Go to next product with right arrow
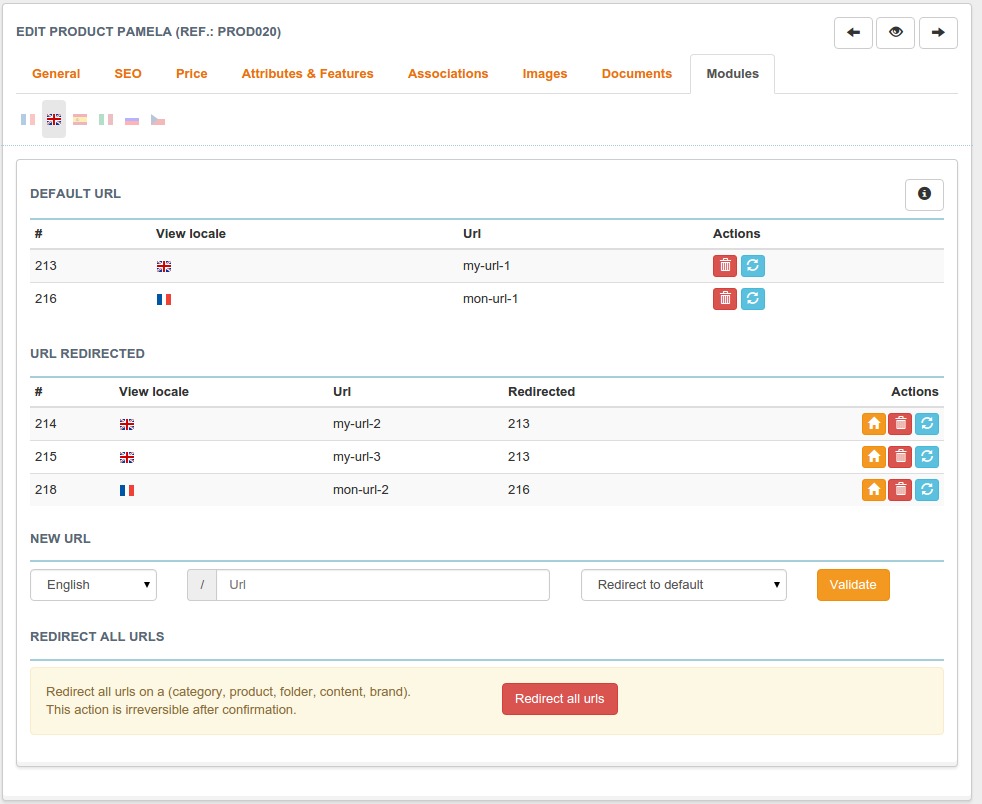The height and width of the screenshot is (804, 982). [938, 33]
